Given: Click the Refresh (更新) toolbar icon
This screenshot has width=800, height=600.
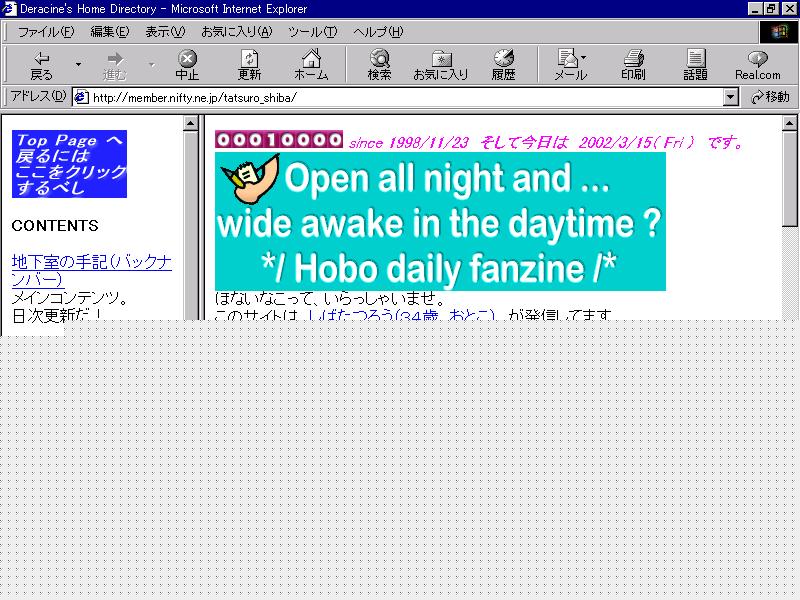Looking at the screenshot, I should tap(249, 64).
